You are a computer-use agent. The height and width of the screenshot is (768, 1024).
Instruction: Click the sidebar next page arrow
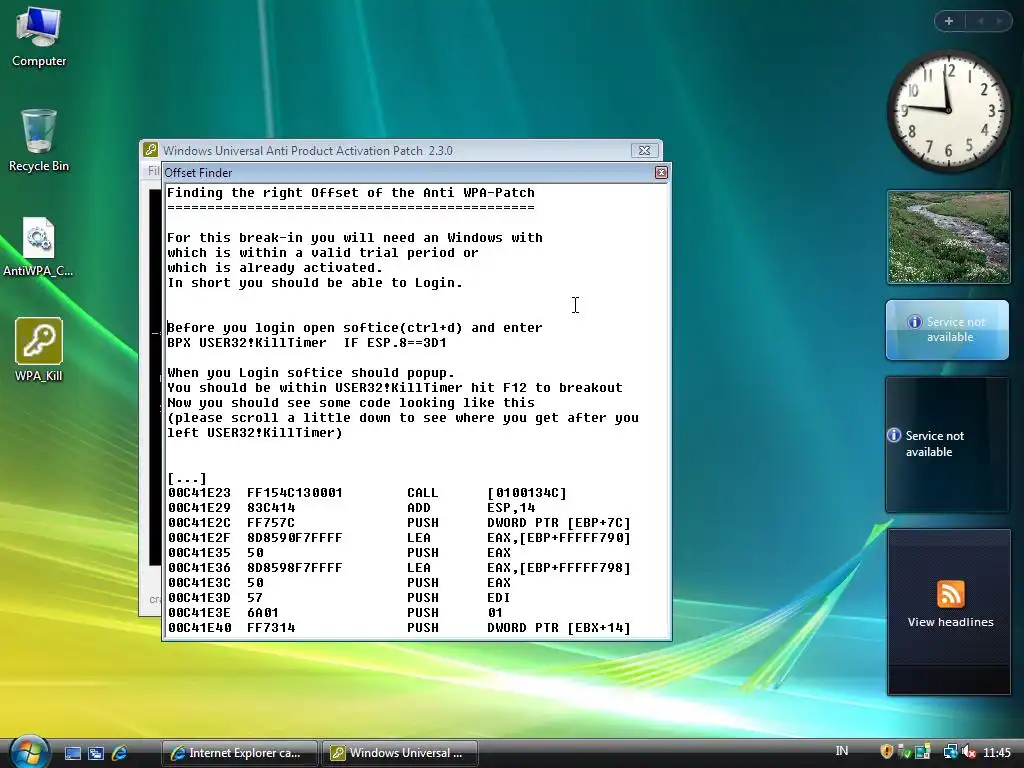pos(999,21)
